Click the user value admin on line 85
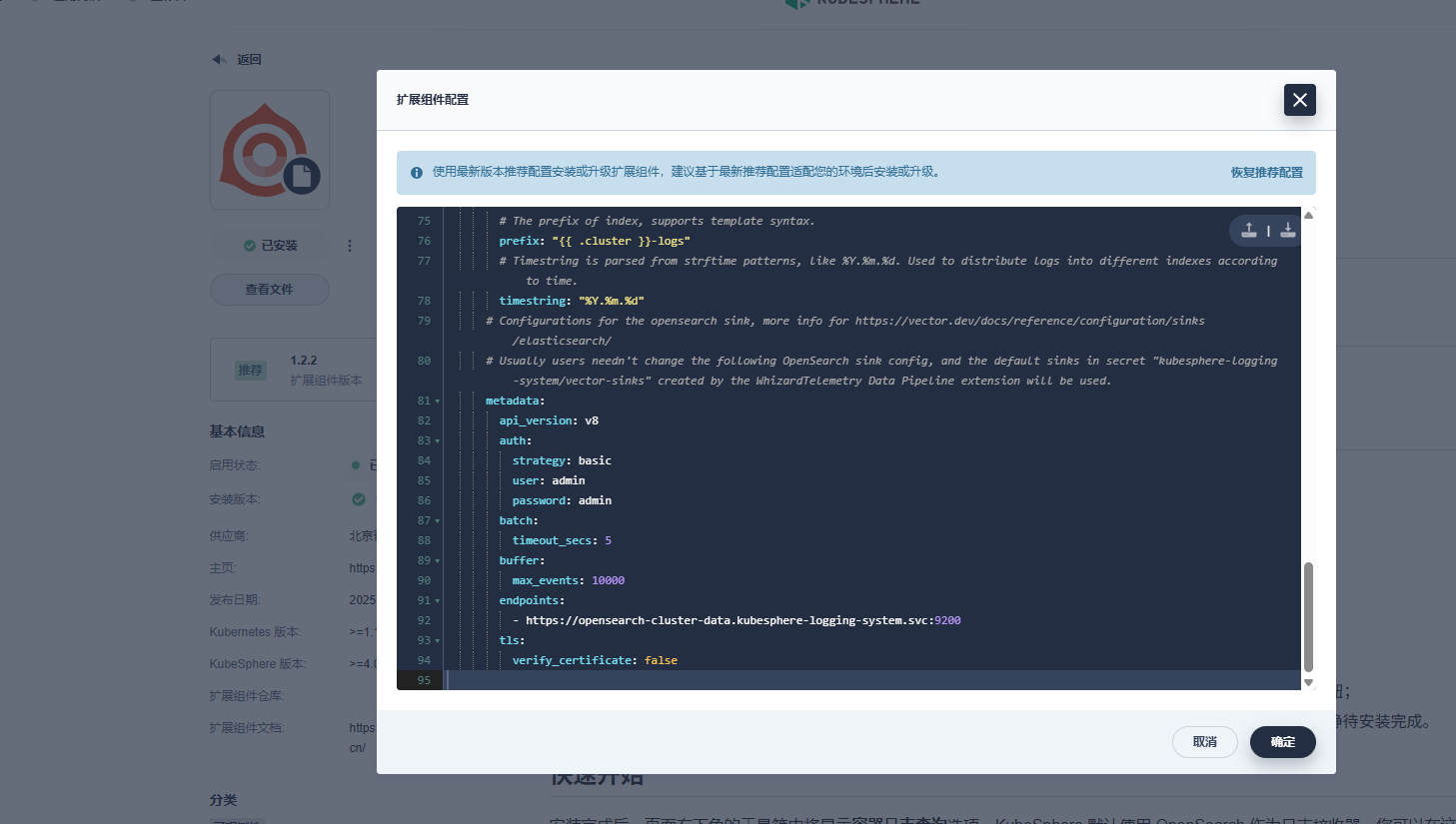 point(569,480)
